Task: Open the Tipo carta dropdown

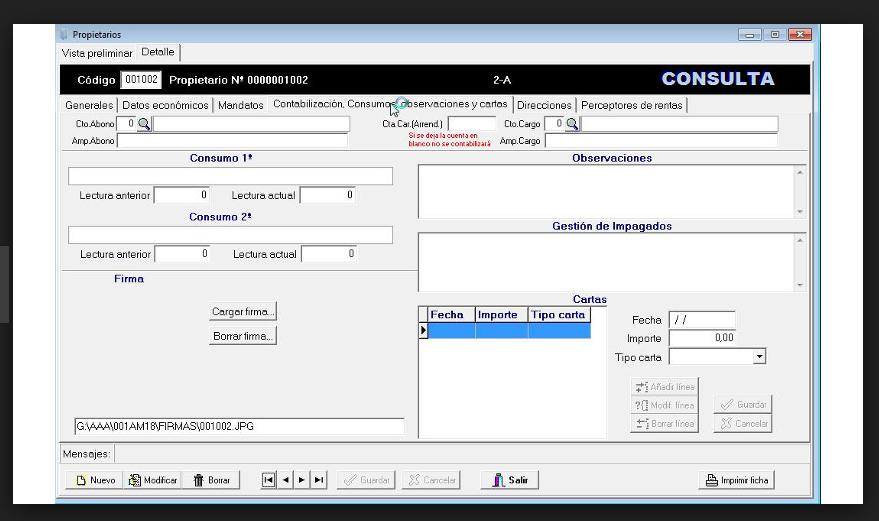Action: pyautogui.click(x=759, y=357)
